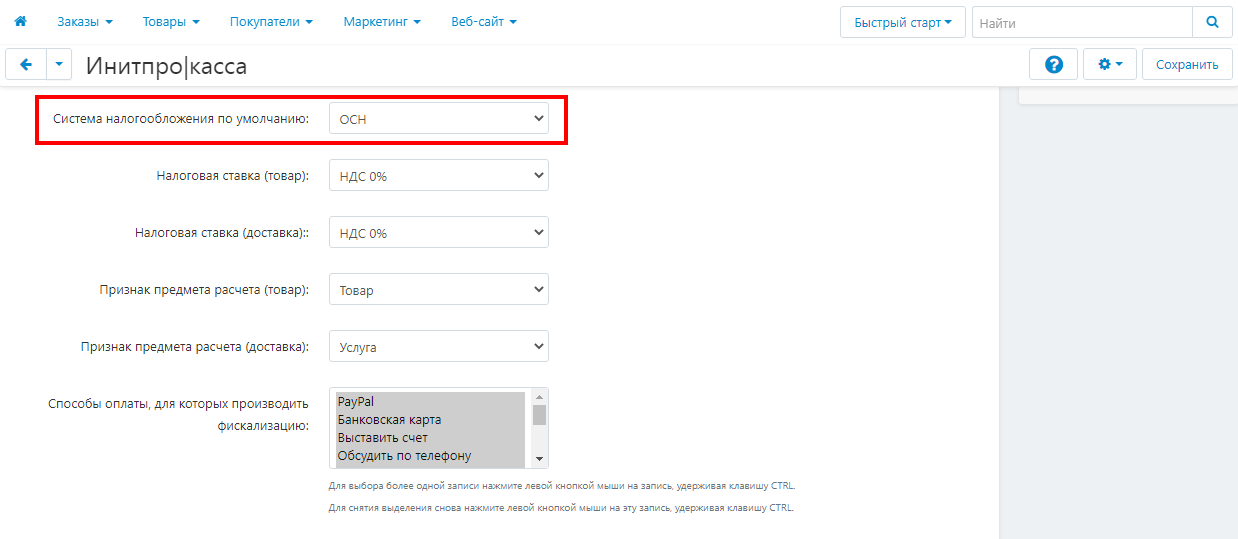This screenshot has width=1238, height=539.
Task: Expand the Быстрый старт dropdown
Action: pos(903,22)
